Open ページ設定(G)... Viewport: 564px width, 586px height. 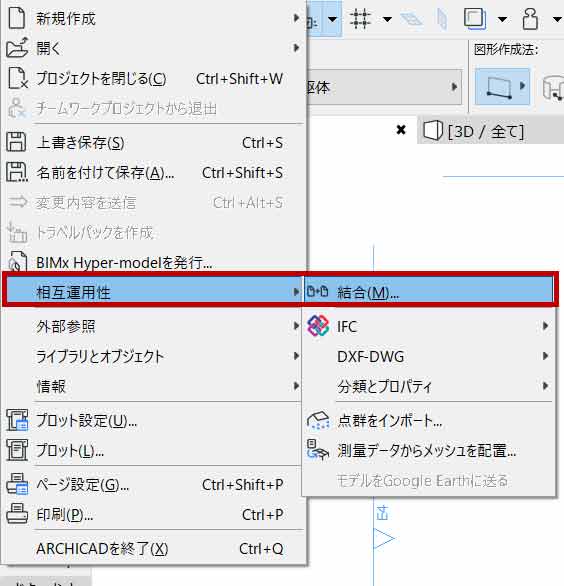153,485
